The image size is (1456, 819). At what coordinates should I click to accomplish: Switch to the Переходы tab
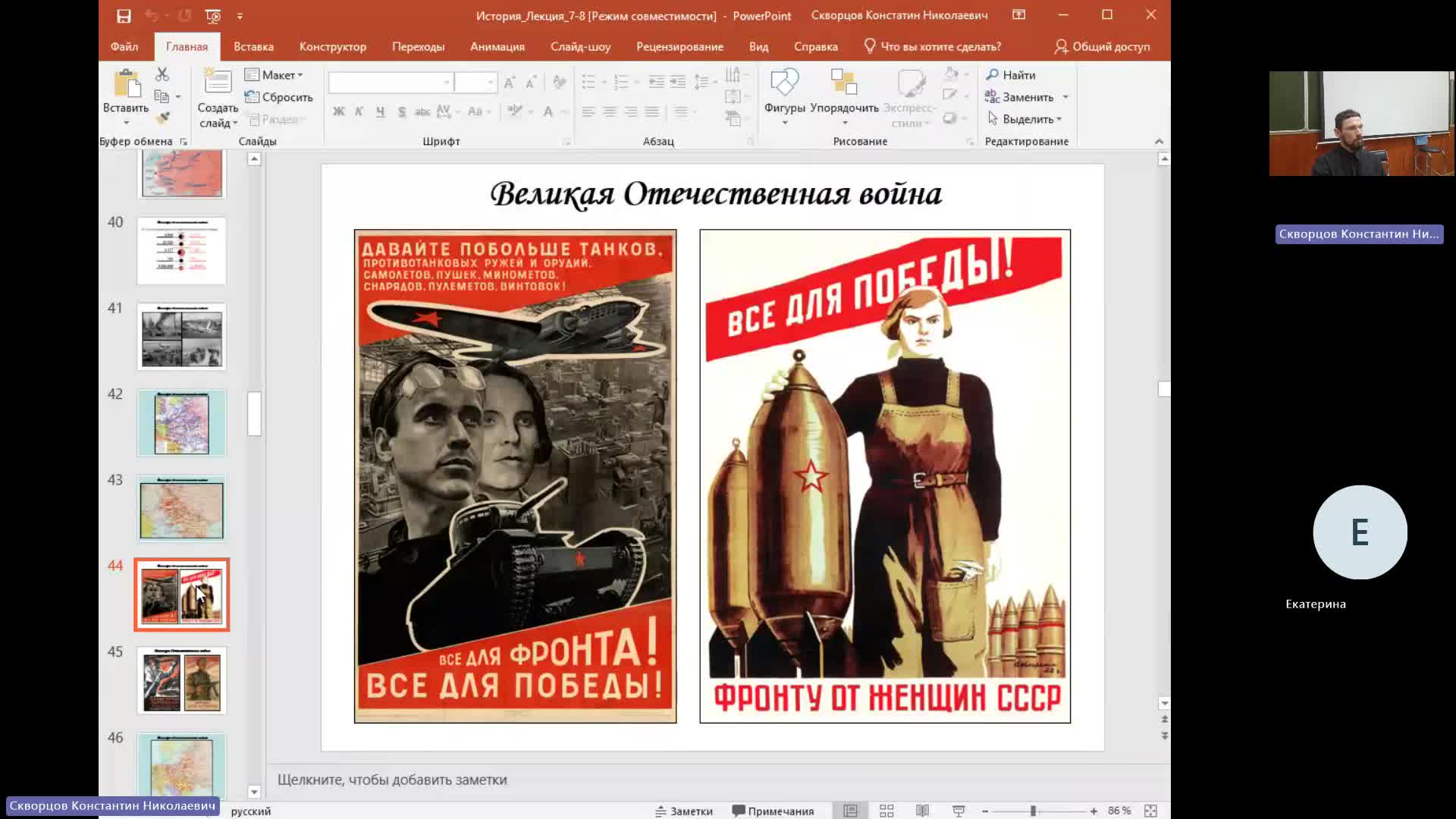(418, 46)
